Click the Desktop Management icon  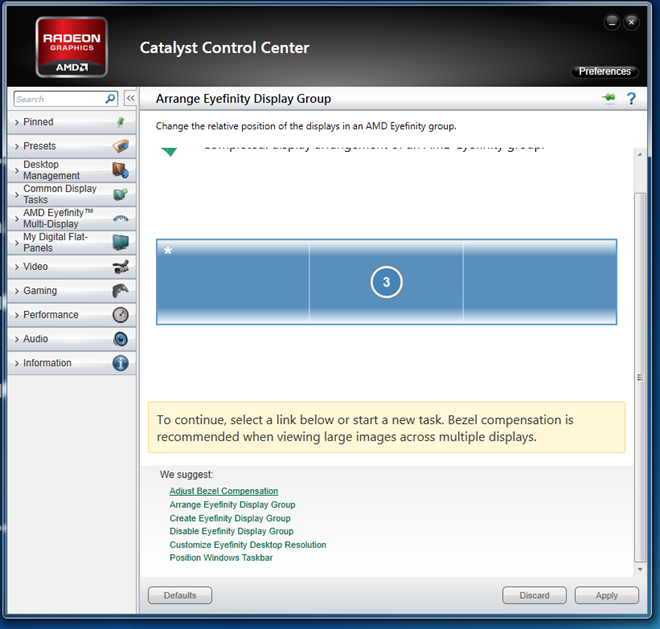120,170
